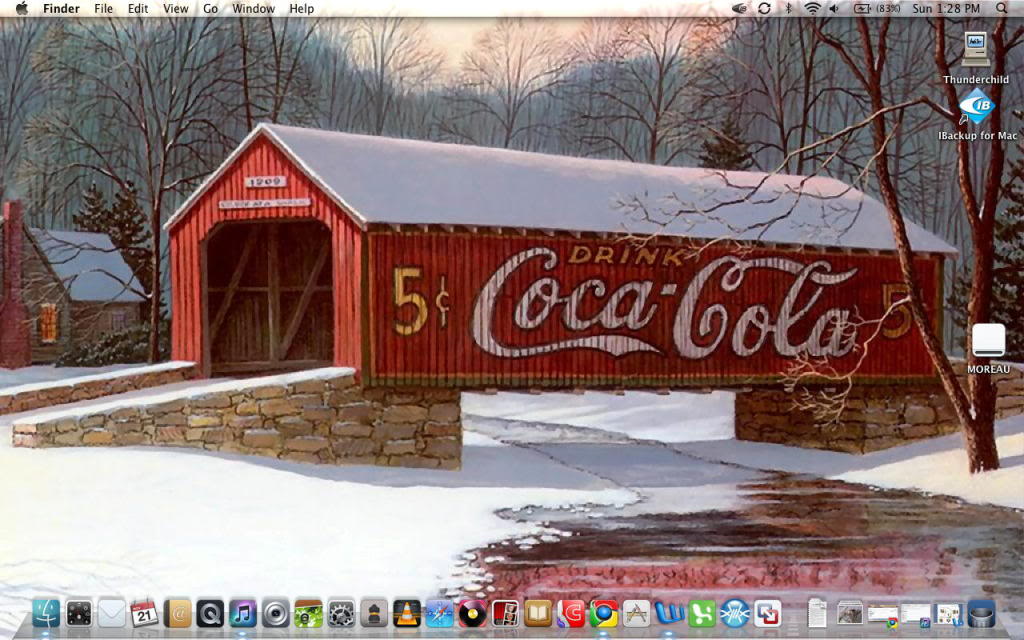The image size is (1024, 640).
Task: Open Address Book in the Dock
Action: (177, 614)
